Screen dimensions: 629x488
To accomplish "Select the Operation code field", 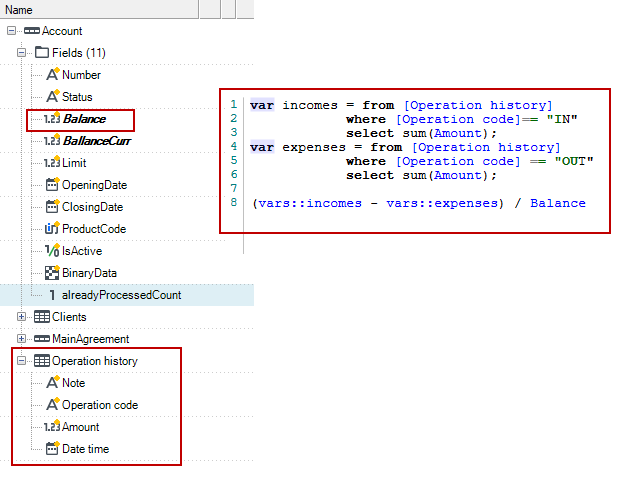I will point(100,405).
